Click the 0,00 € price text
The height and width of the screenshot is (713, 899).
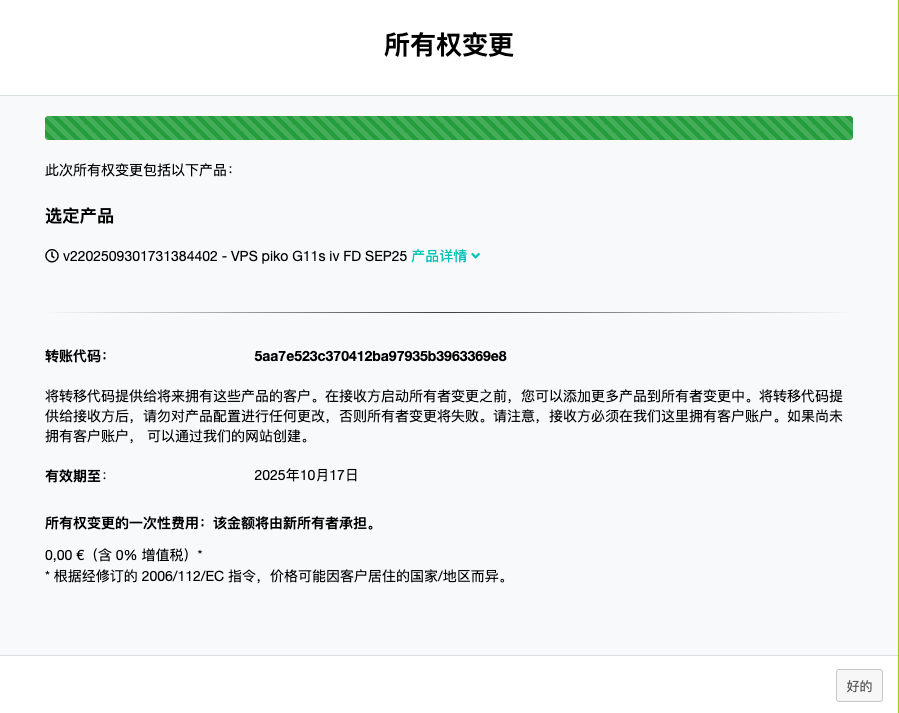(x=66, y=555)
